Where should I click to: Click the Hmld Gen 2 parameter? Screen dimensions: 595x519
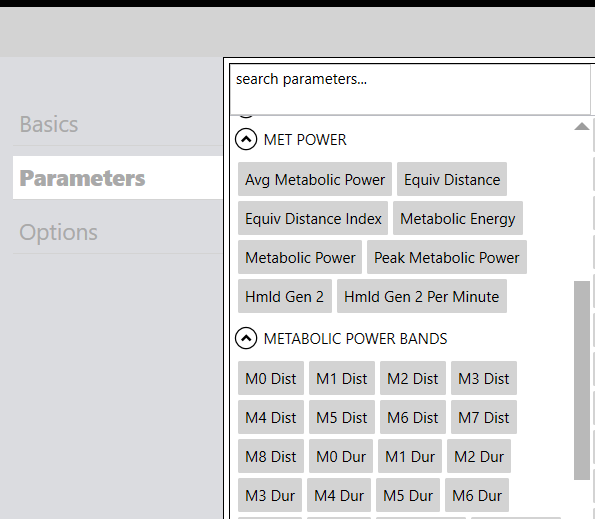point(285,297)
